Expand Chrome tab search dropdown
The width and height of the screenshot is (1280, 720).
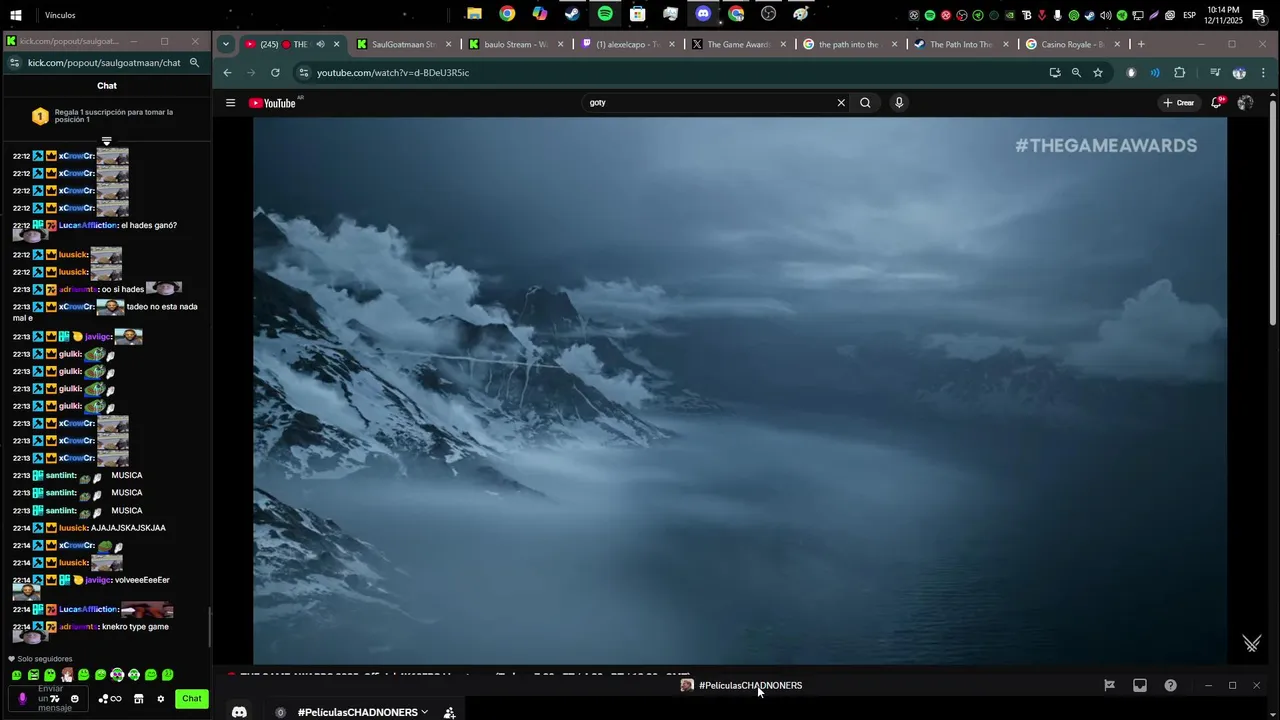pos(226,44)
